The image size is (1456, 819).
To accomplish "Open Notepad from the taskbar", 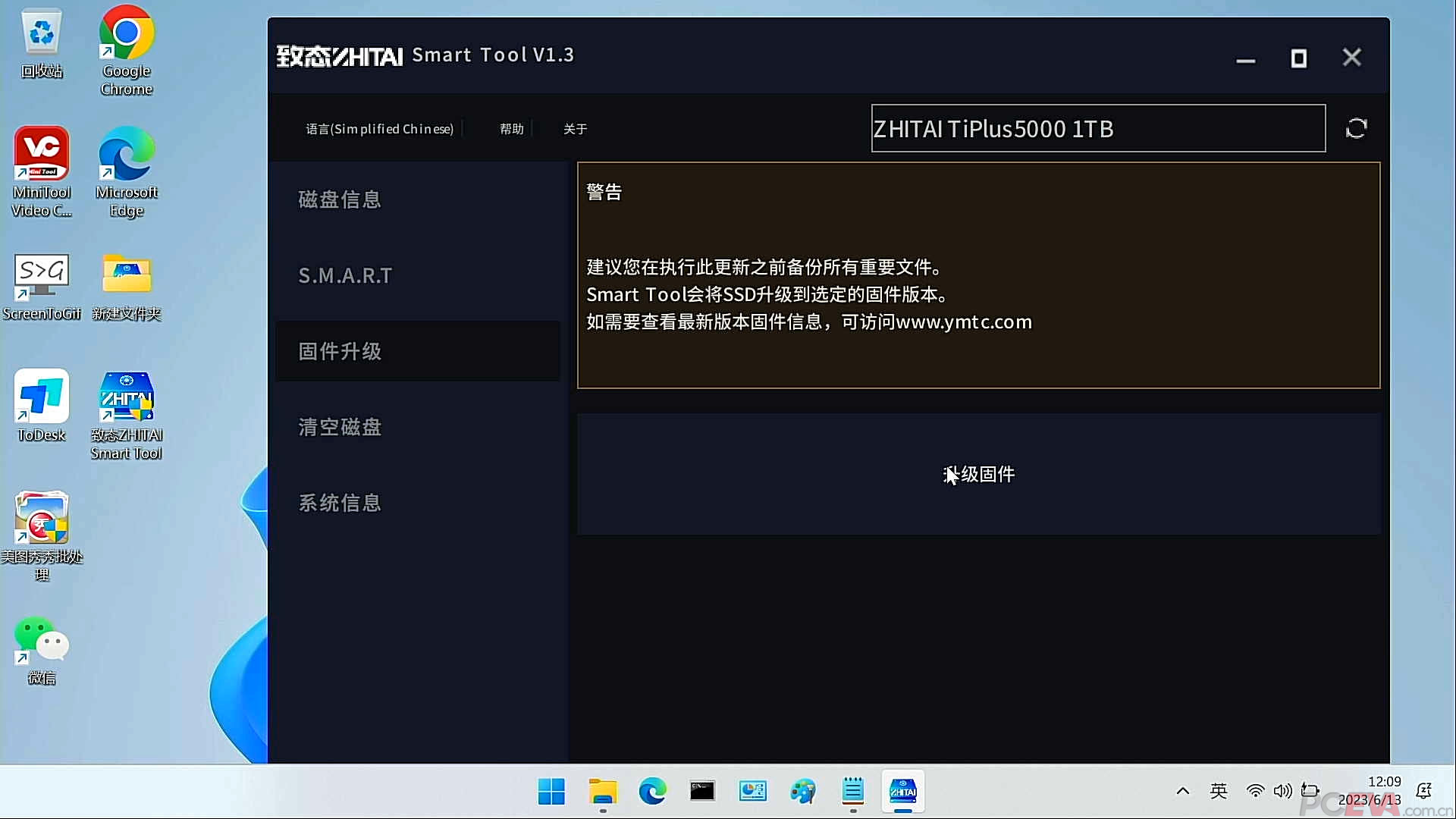I will (853, 791).
